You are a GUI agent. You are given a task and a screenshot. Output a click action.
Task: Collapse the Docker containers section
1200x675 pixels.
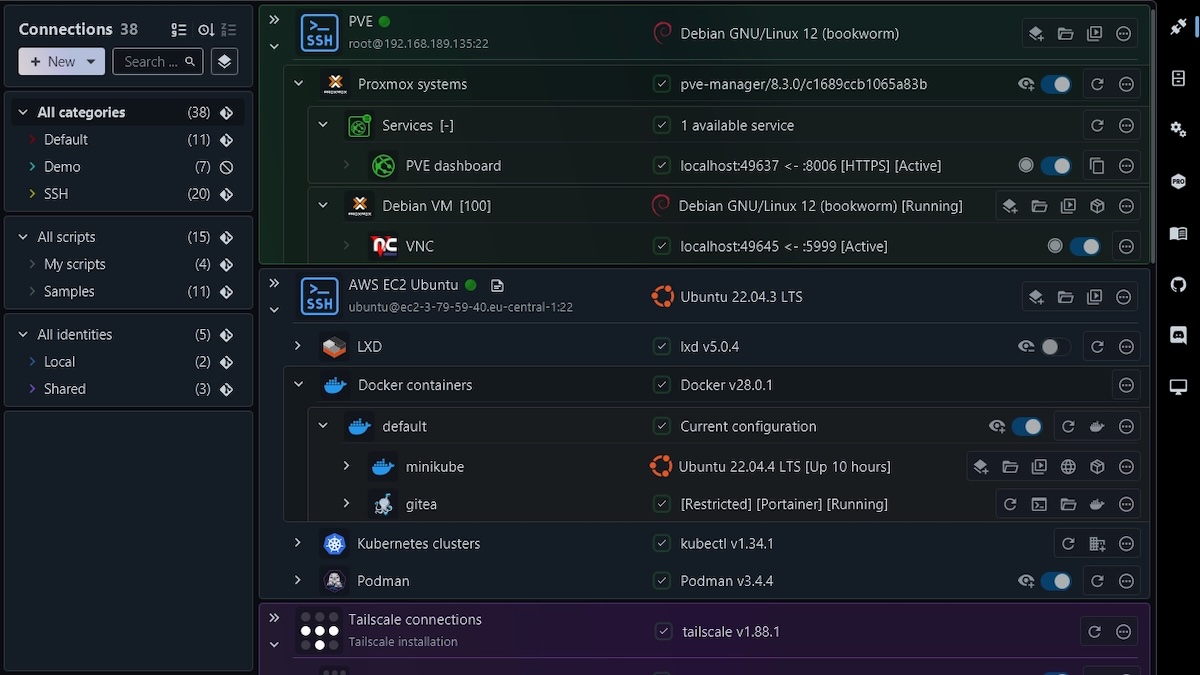[298, 384]
